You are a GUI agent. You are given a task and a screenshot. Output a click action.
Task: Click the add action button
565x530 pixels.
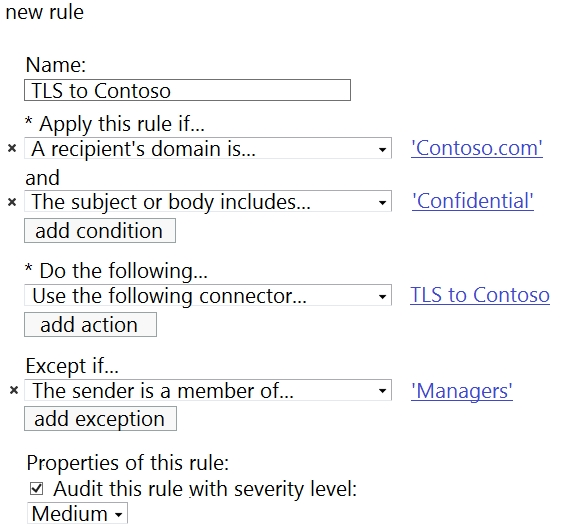click(90, 325)
